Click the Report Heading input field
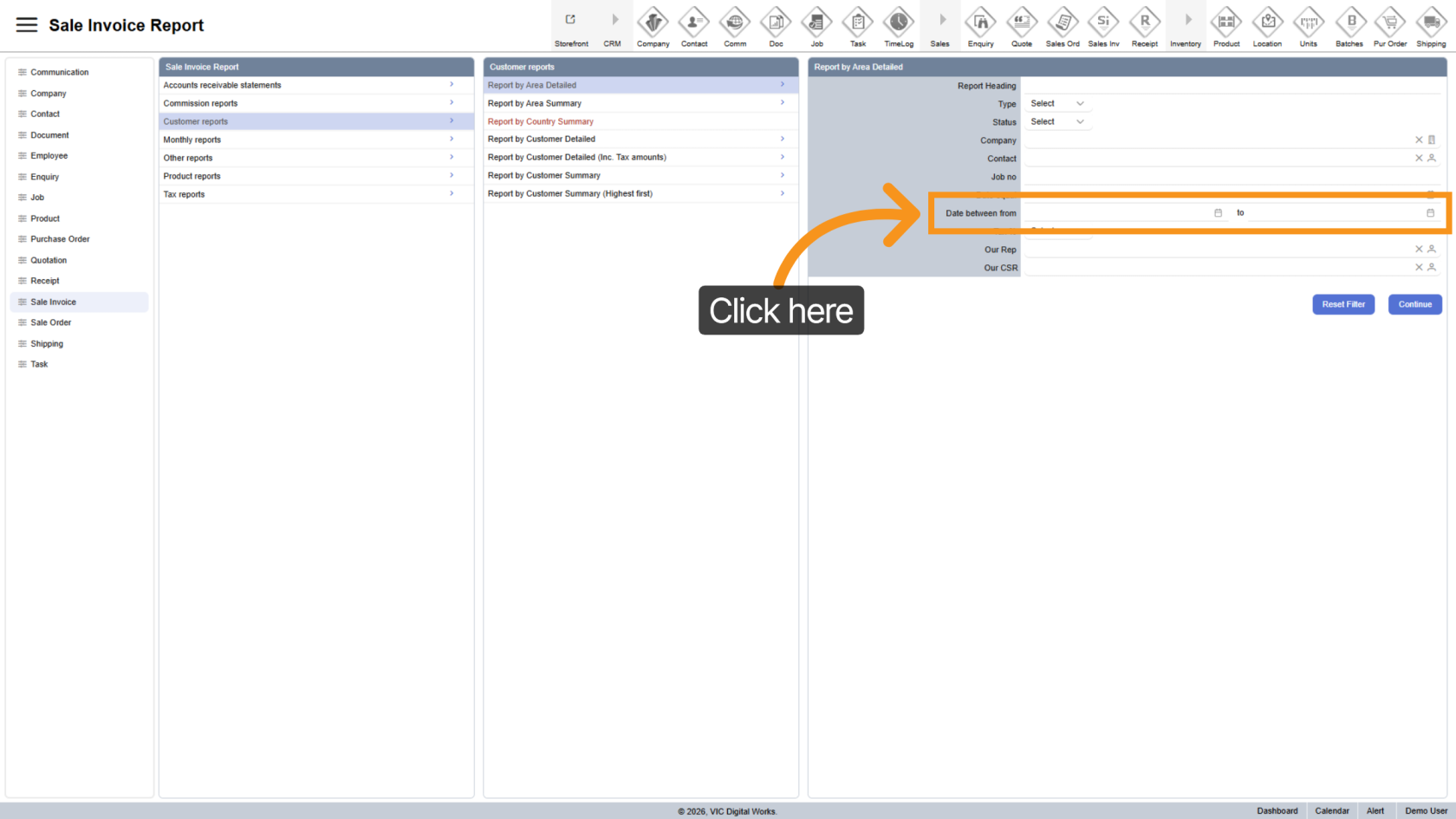Screen dimensions: 1456x819 point(1231,86)
